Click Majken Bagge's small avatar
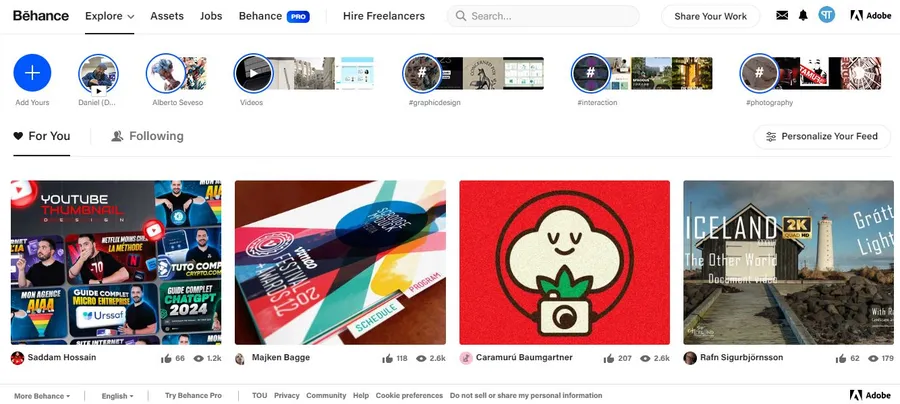900x404 pixels. (240, 358)
